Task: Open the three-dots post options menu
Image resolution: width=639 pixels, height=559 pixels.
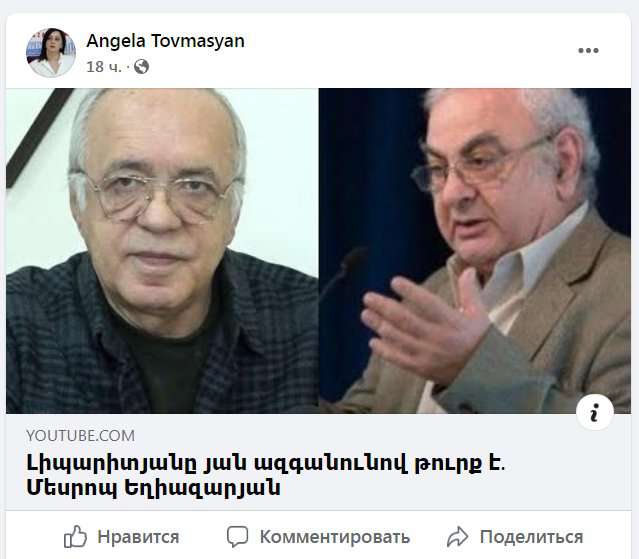Action: pos(588,51)
